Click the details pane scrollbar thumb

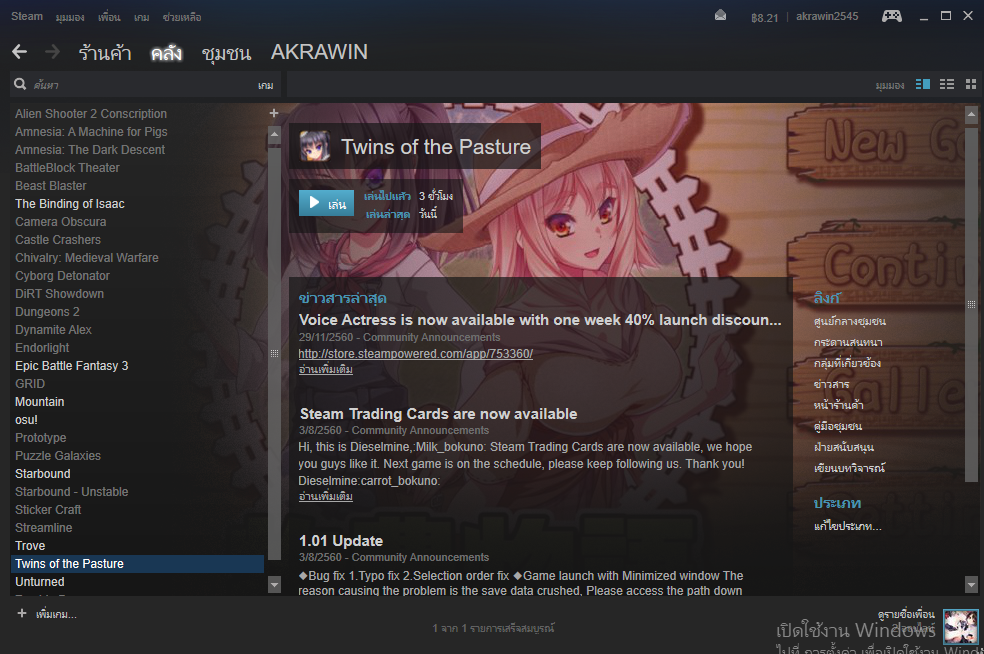coord(971,304)
